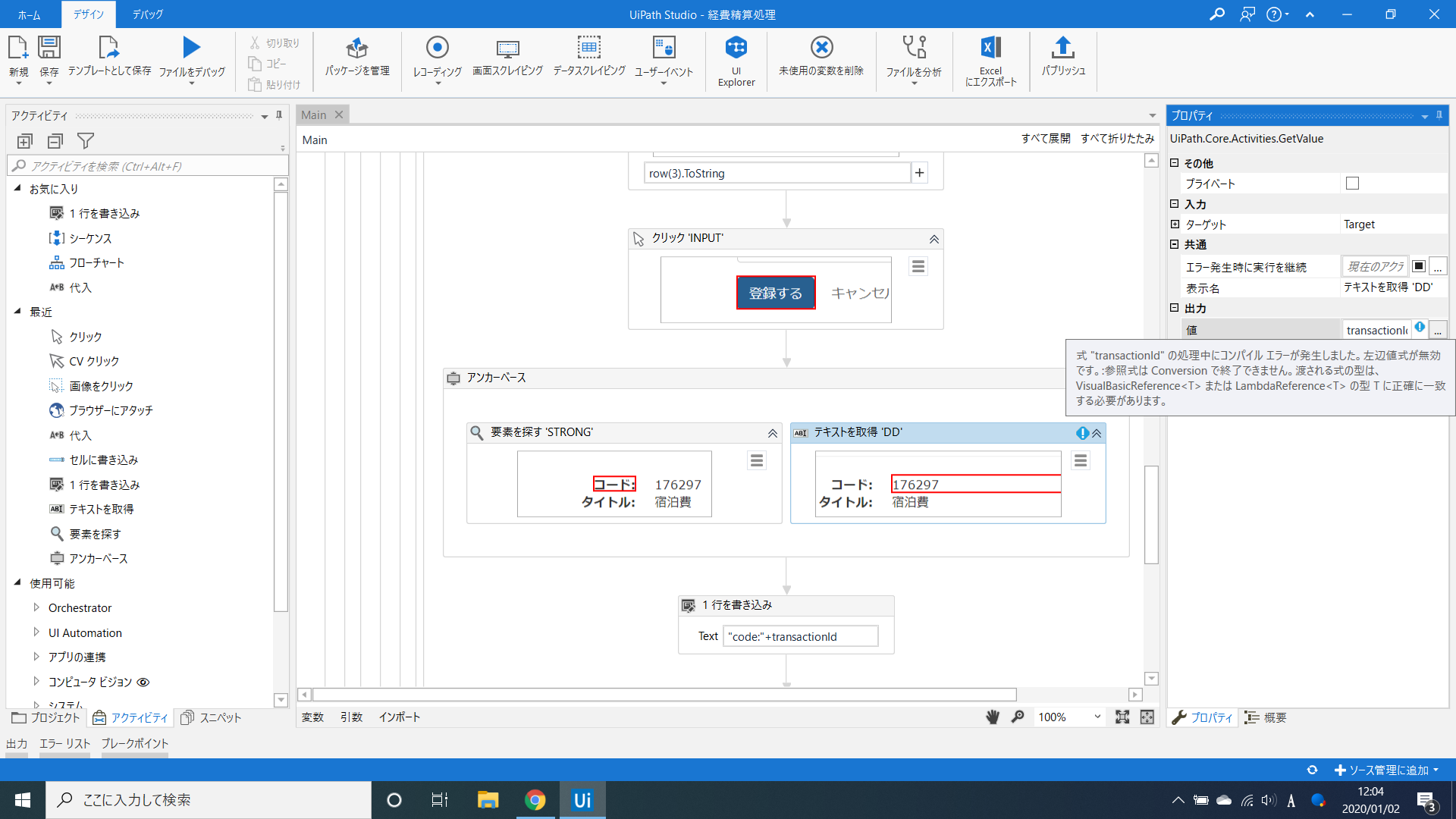1456x819 pixels.
Task: Open hamburger menu on テキストを取得 'DD'
Action: tap(1081, 460)
